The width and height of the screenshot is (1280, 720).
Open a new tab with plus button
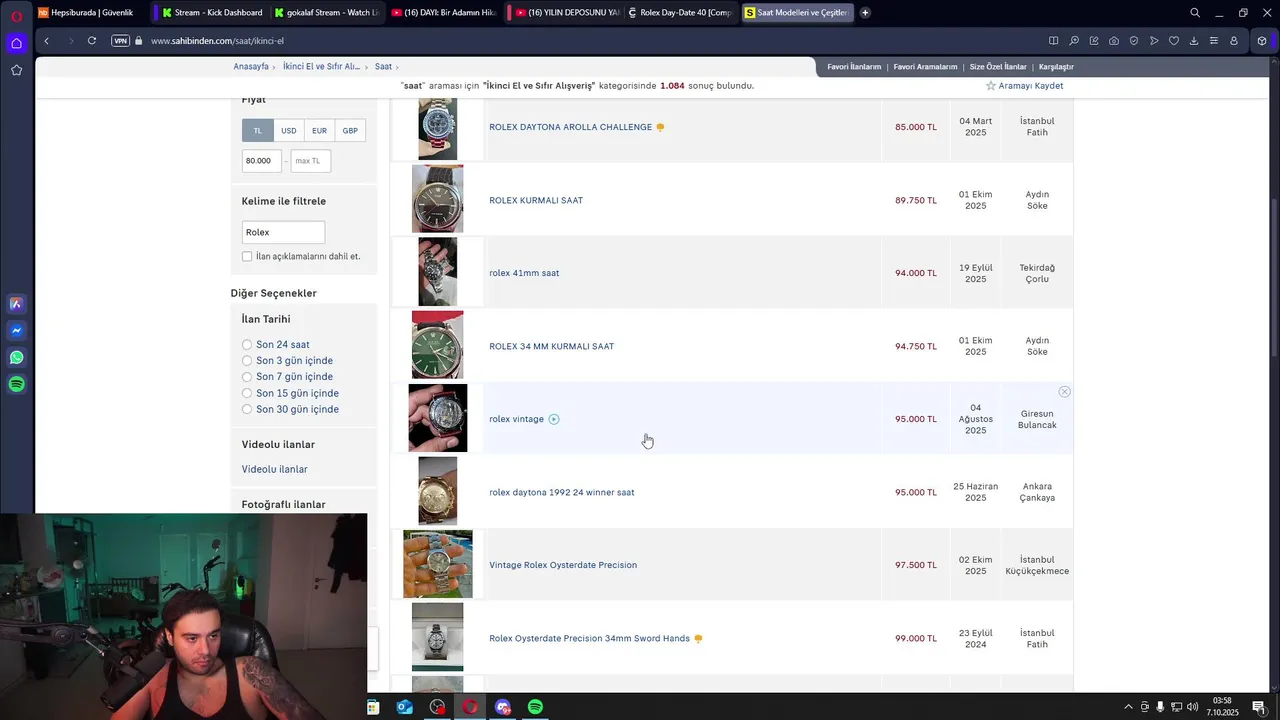click(x=865, y=13)
